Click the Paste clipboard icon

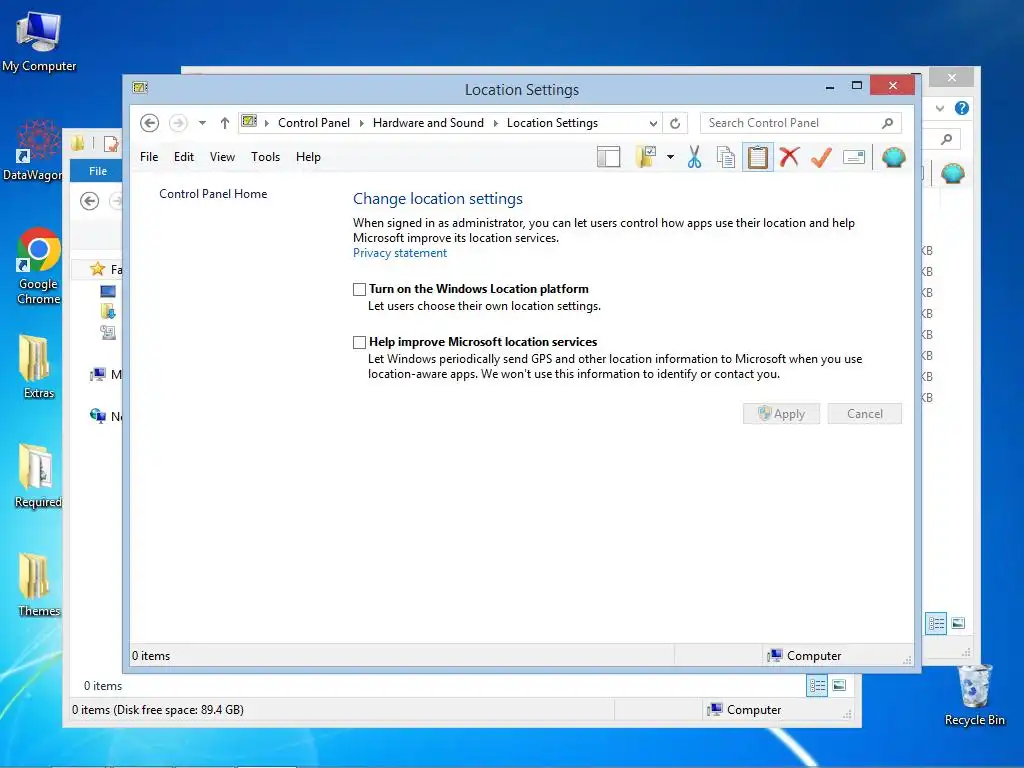point(758,157)
